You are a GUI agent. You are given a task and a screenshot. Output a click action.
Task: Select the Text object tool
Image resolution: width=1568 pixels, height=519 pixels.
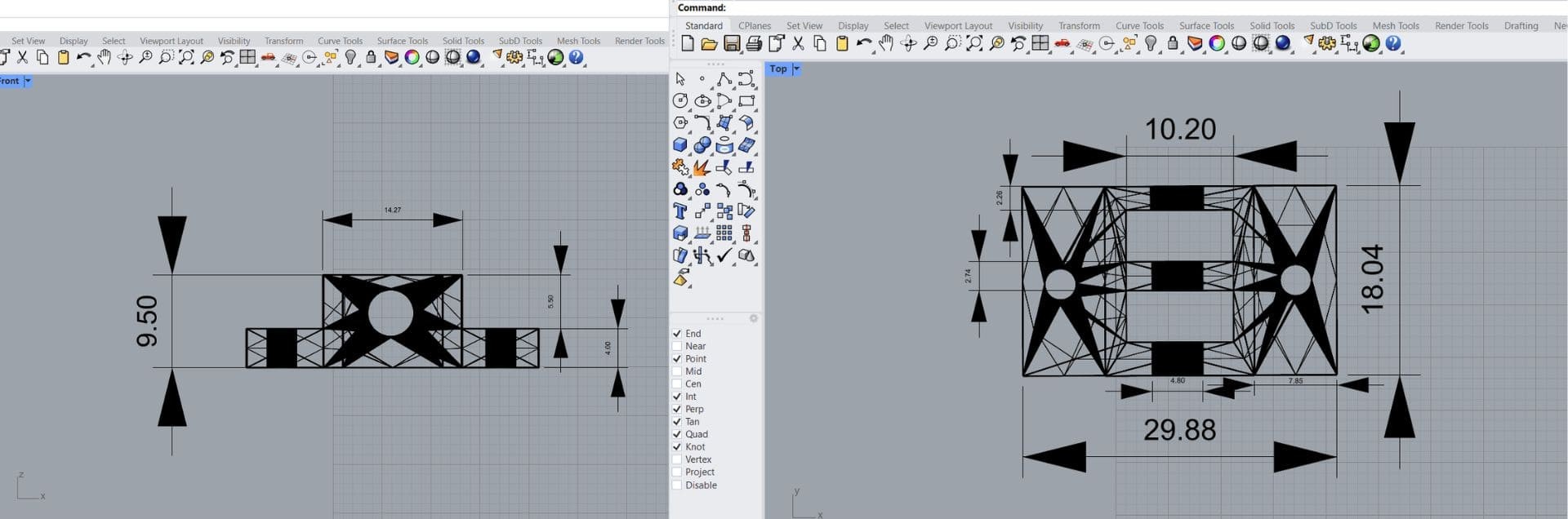679,211
